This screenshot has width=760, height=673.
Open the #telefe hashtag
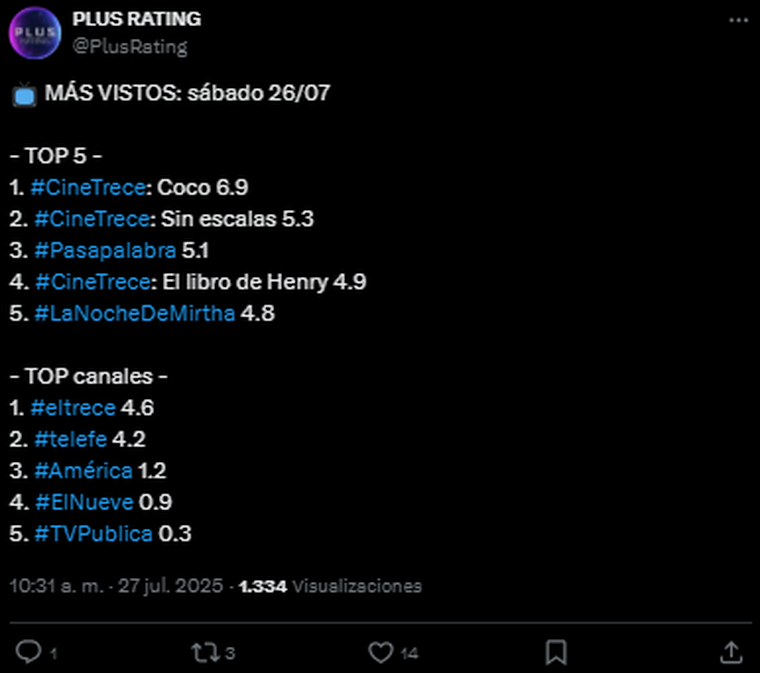pyautogui.click(x=70, y=439)
